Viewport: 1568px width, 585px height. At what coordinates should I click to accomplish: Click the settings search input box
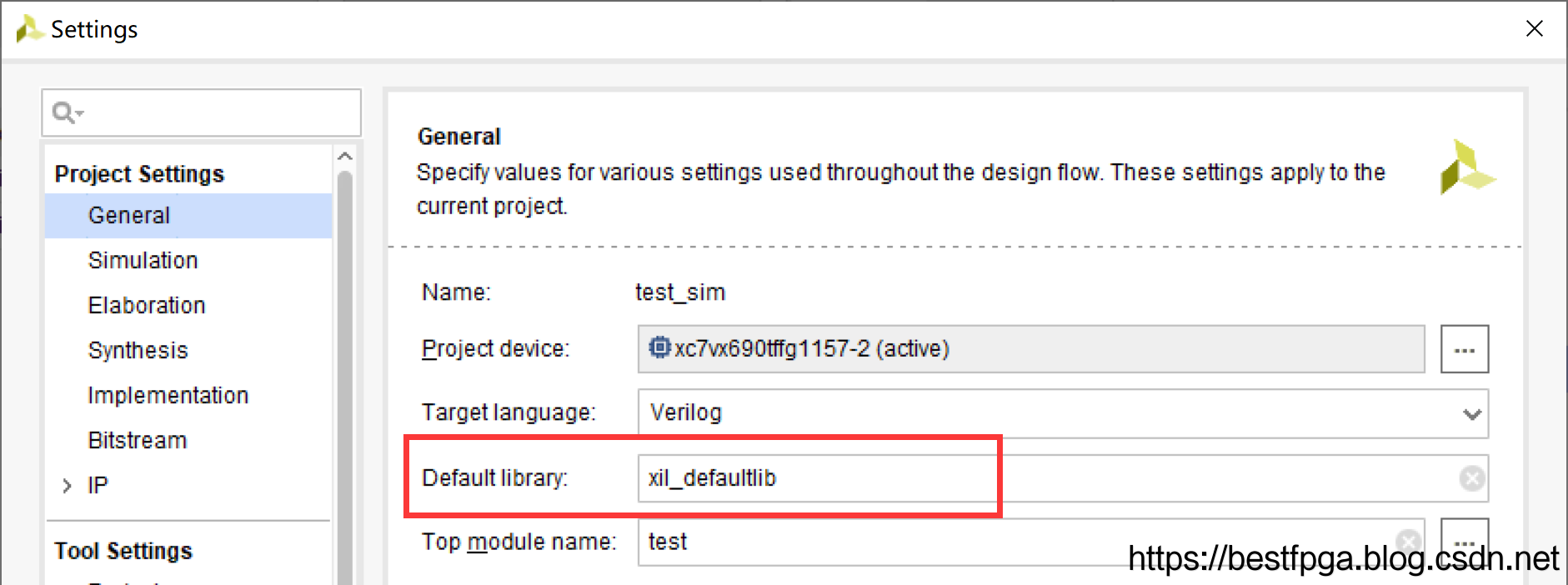pos(201,112)
